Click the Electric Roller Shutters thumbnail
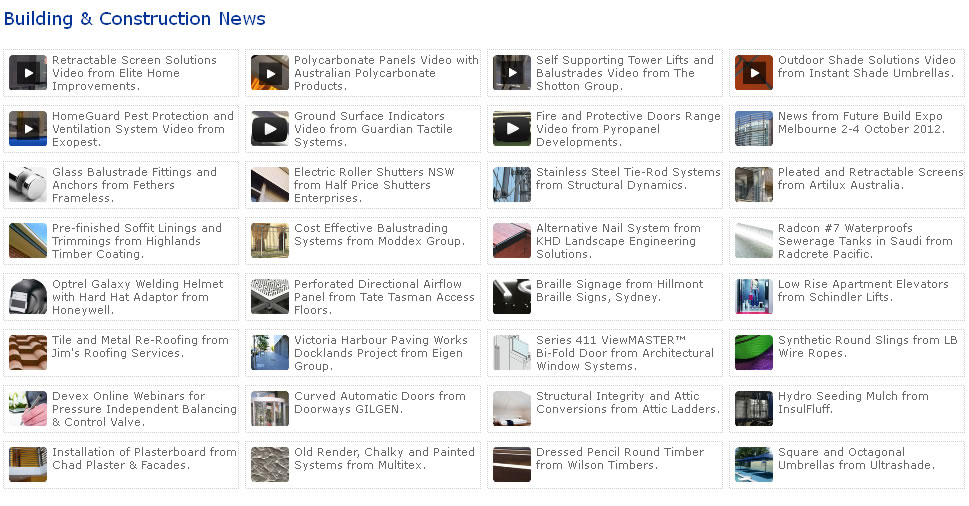969x506 pixels. [x=270, y=185]
